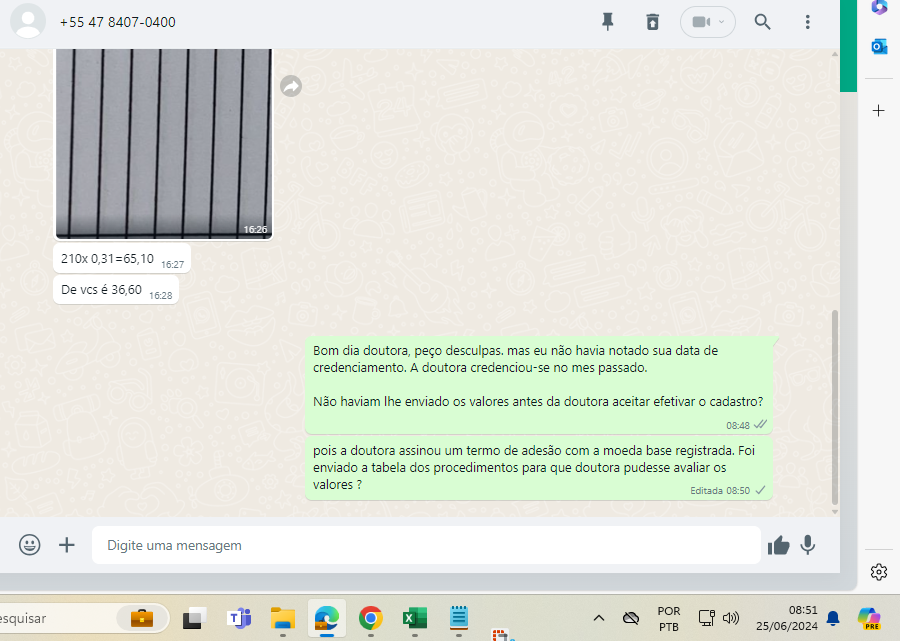Focus the "Digite uma mensagem" input field
Viewport: 900px width, 641px height.
(x=426, y=545)
